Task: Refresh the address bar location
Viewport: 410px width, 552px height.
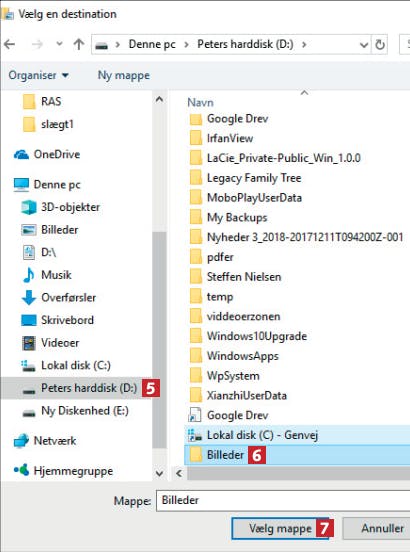Action: 380,45
